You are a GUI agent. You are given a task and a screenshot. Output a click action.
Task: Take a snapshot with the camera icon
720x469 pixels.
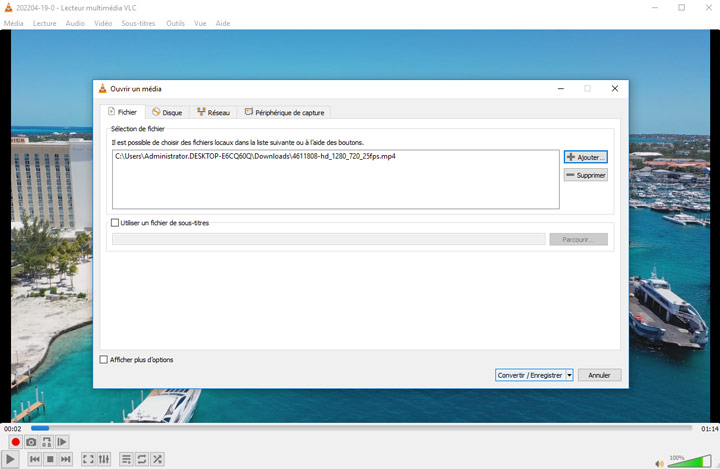(x=31, y=442)
